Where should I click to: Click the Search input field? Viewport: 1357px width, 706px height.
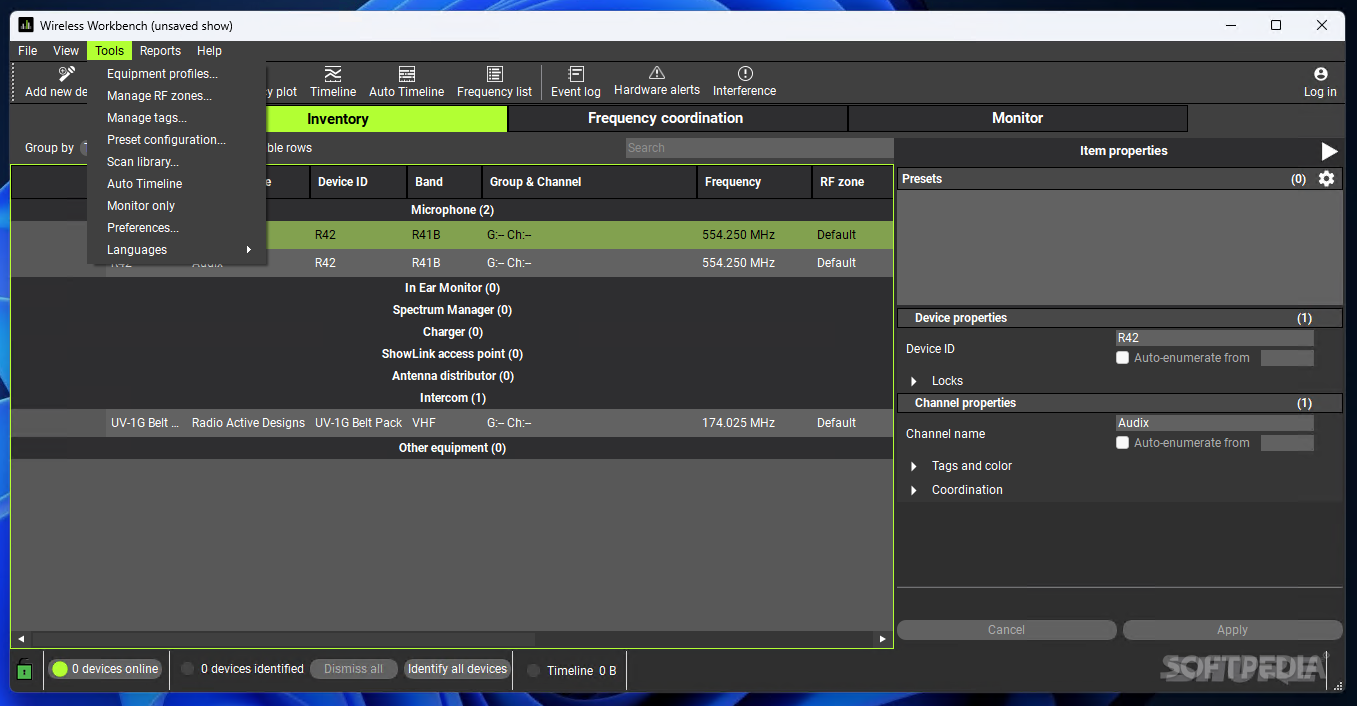[759, 148]
